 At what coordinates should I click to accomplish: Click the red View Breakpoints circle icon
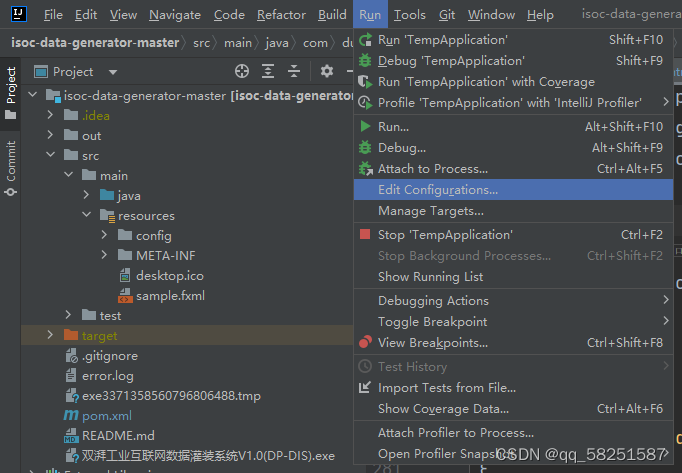pos(365,342)
